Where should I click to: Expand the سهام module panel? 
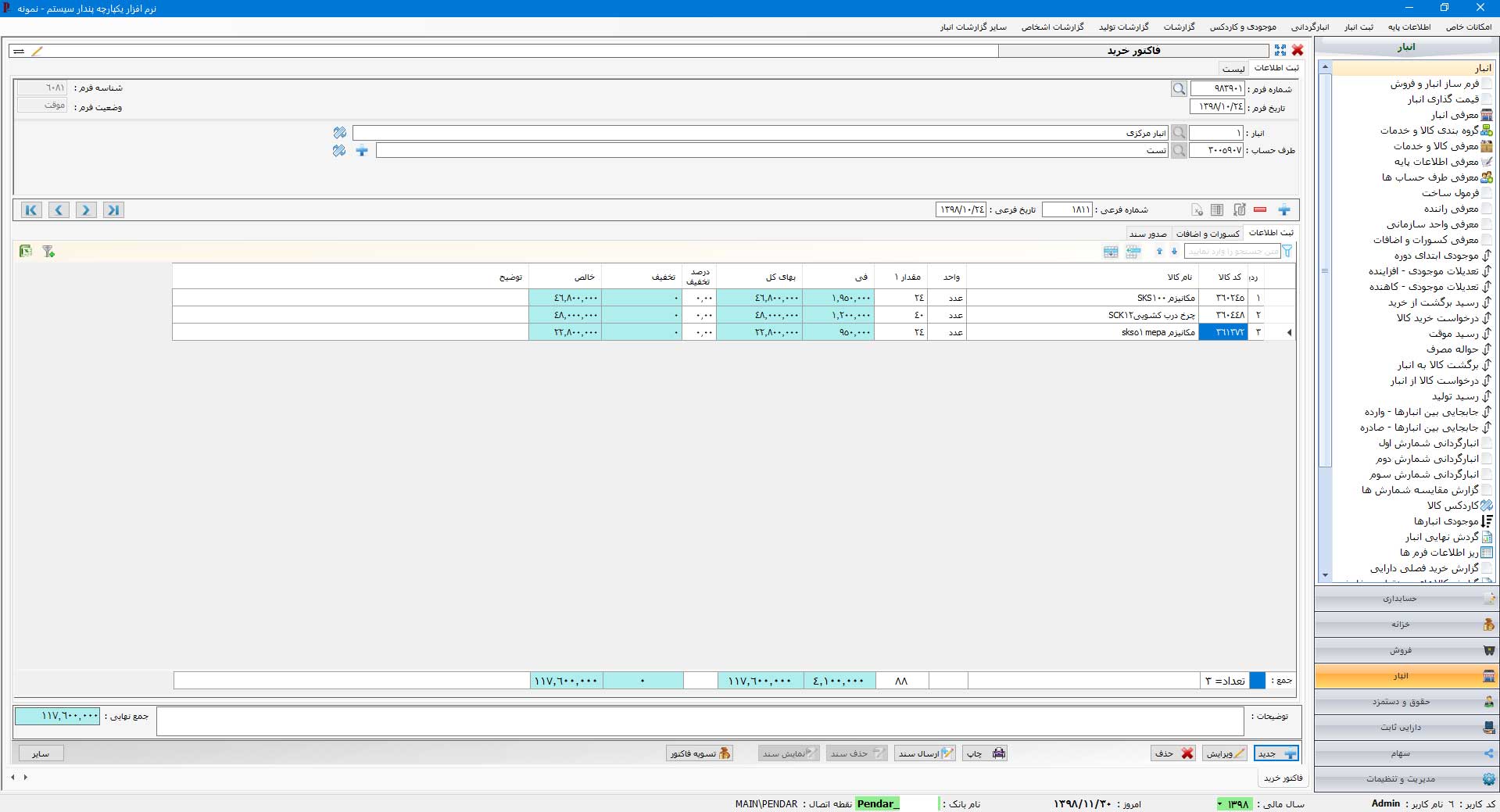tap(1406, 753)
